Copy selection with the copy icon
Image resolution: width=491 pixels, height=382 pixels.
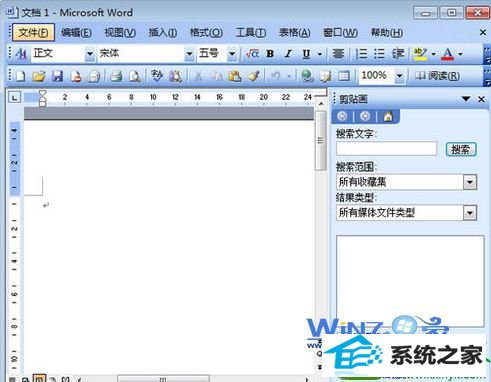pos(216,76)
